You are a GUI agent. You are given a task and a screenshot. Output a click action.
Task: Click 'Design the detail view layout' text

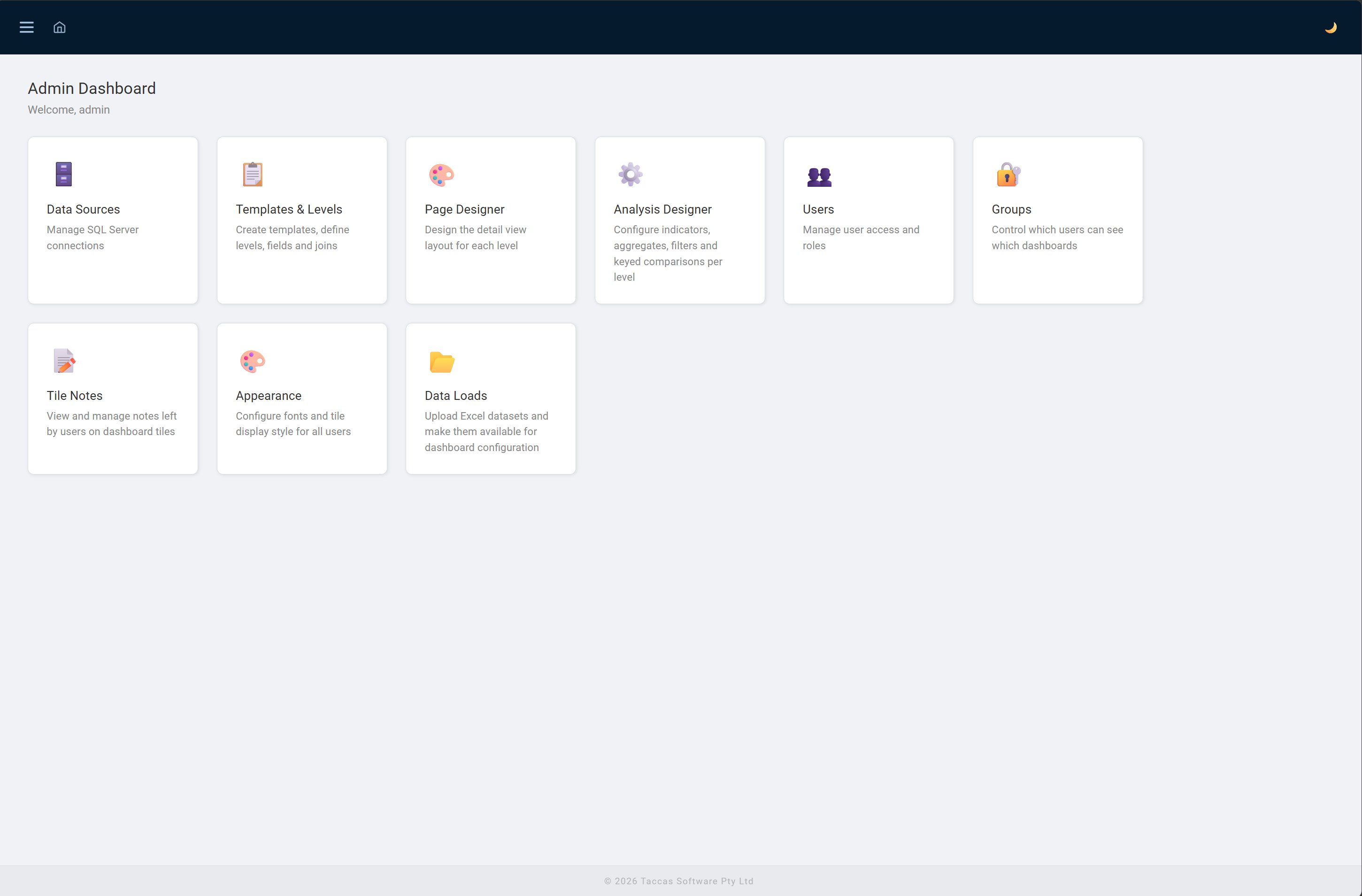pos(476,237)
